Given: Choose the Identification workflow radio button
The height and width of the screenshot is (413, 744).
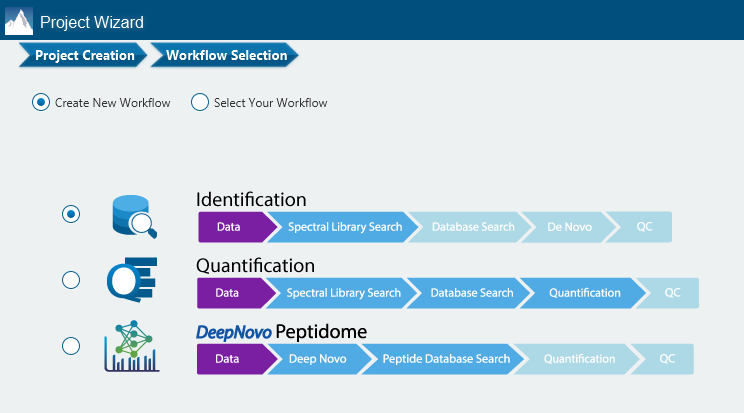Looking at the screenshot, I should point(71,214).
